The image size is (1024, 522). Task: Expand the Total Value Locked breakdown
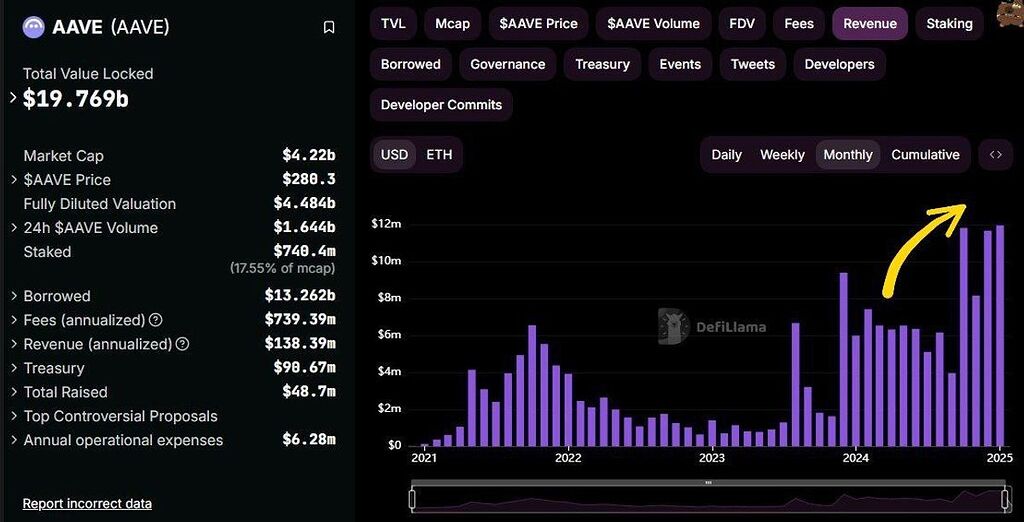click(x=13, y=98)
